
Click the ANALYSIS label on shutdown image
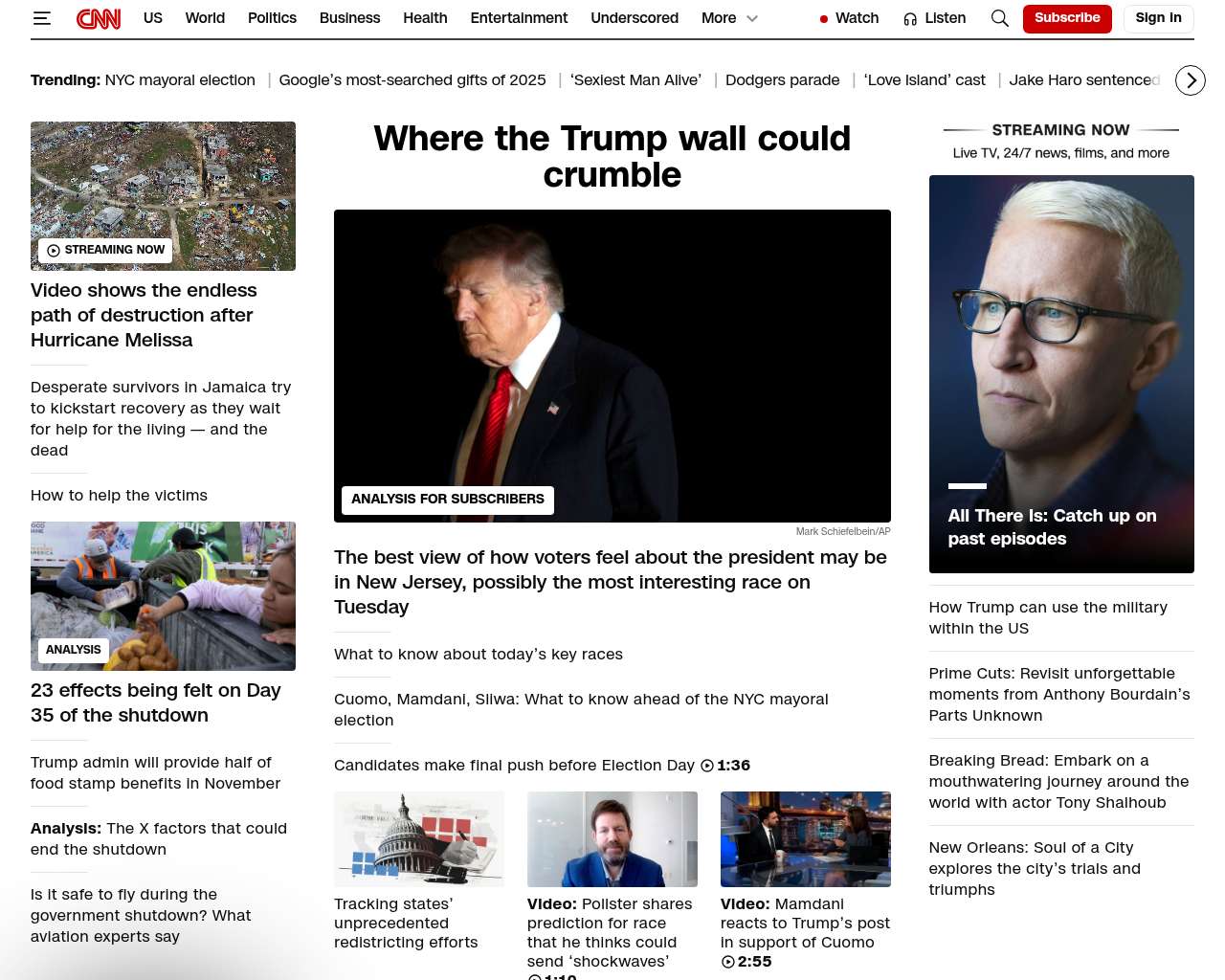click(74, 650)
